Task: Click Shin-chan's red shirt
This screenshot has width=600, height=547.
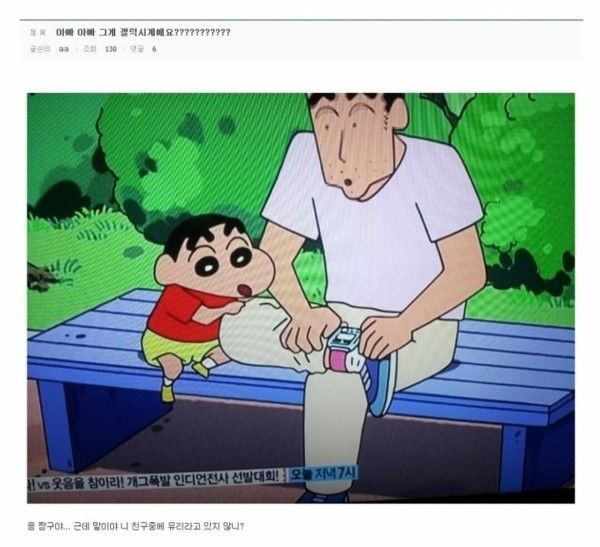Action: click(184, 312)
